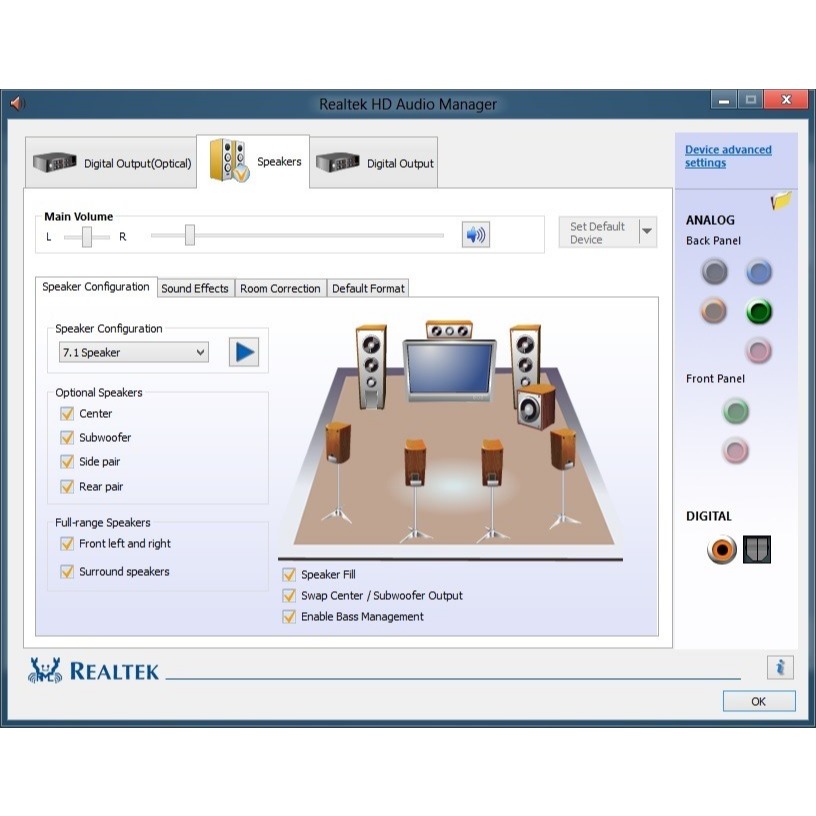Click the L/R balance slider thumb
816x816 pixels.
coord(87,237)
